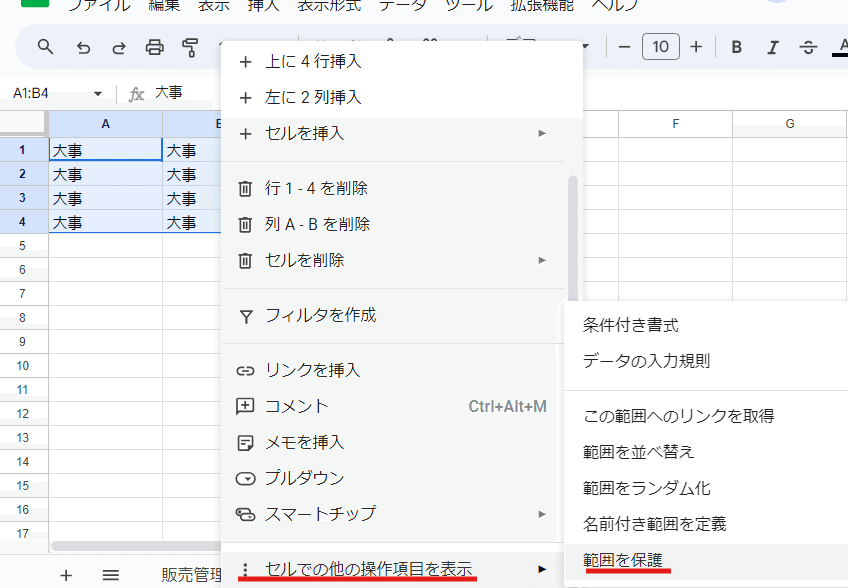This screenshot has width=848, height=588.
Task: Redo the last action
Action: [x=118, y=48]
